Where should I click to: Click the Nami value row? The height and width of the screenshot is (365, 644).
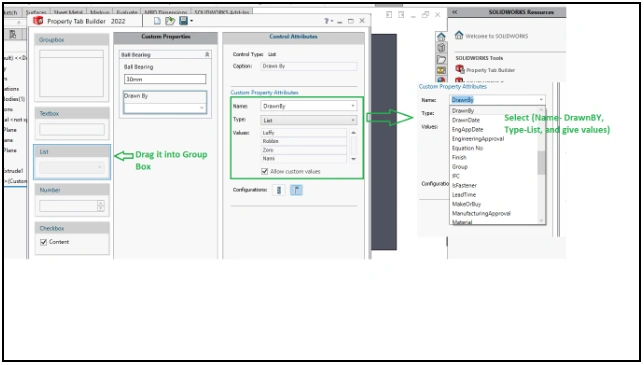coord(304,158)
